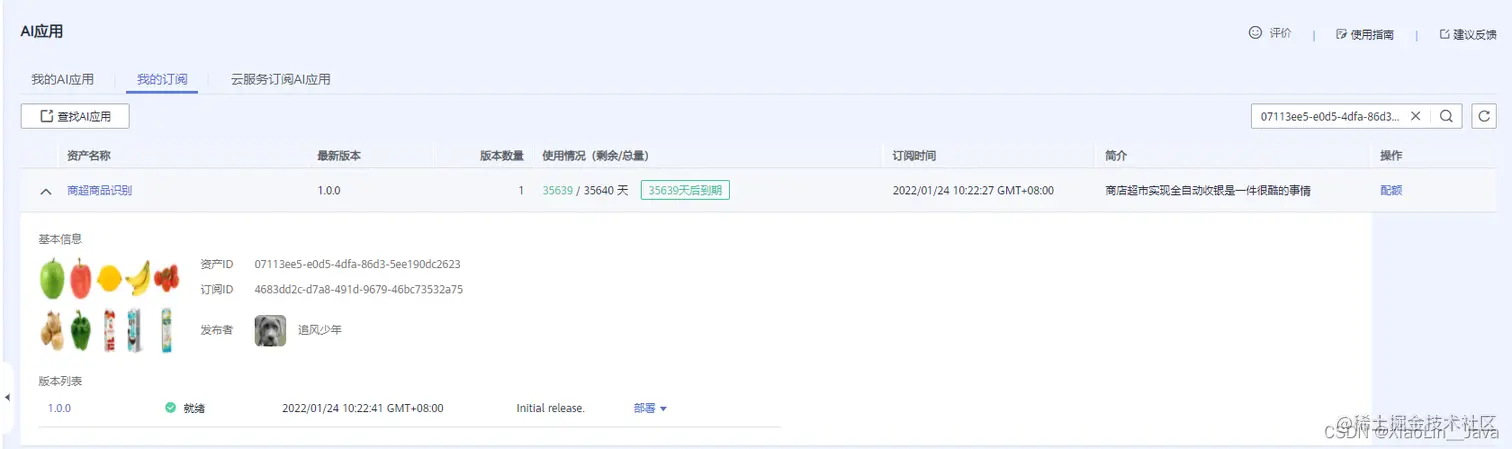Click 追风少年 publisher name

pyautogui.click(x=320, y=330)
